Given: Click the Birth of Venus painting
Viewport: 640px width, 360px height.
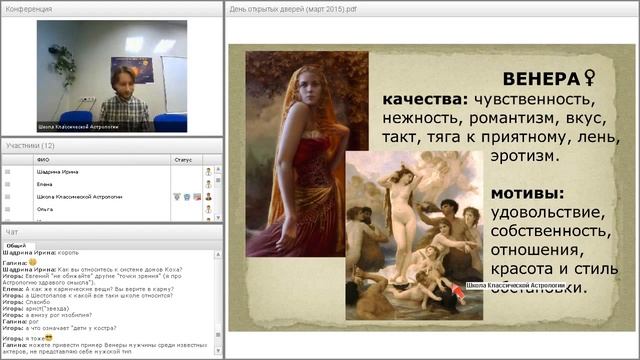Looking at the screenshot, I should coord(414,236).
